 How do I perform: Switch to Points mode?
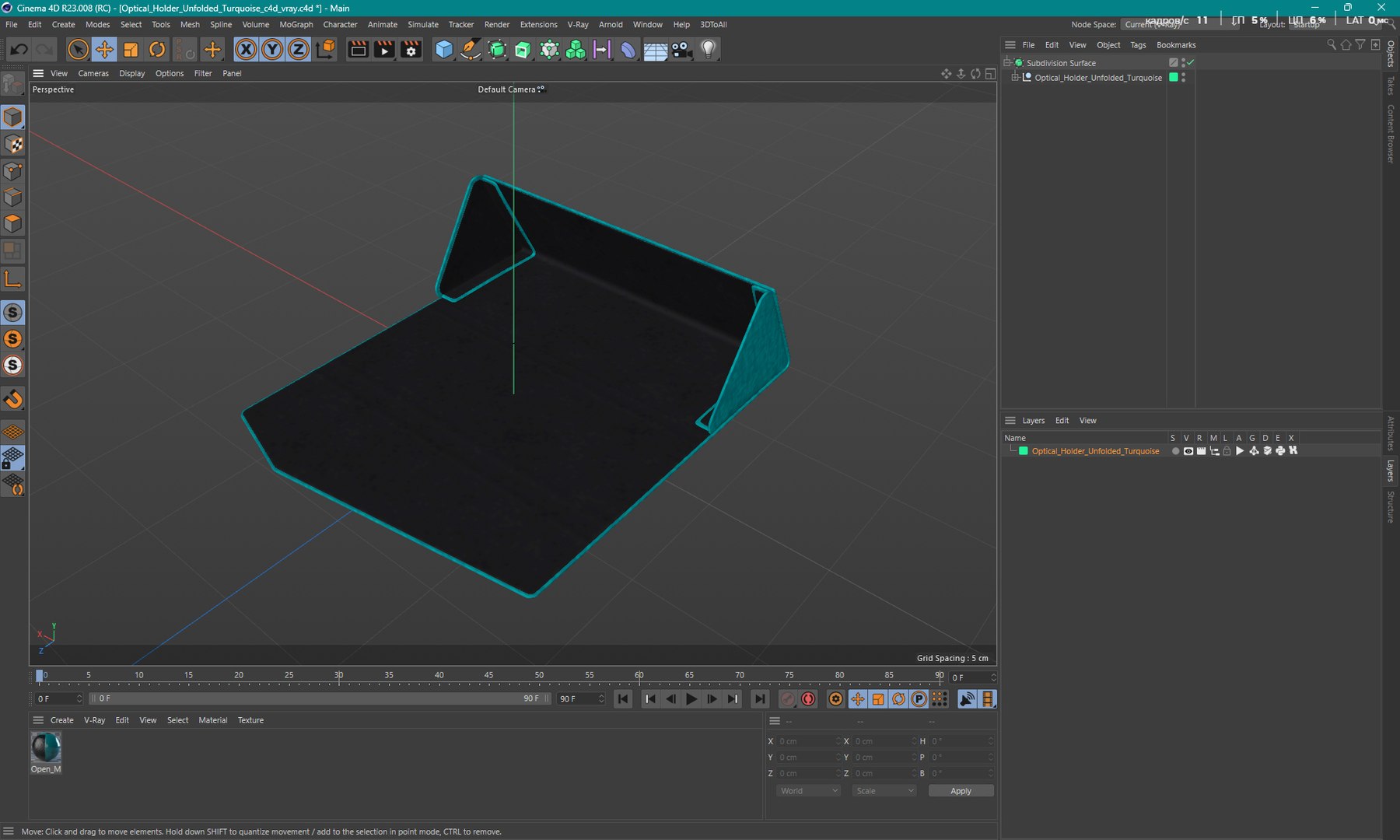pyautogui.click(x=13, y=171)
